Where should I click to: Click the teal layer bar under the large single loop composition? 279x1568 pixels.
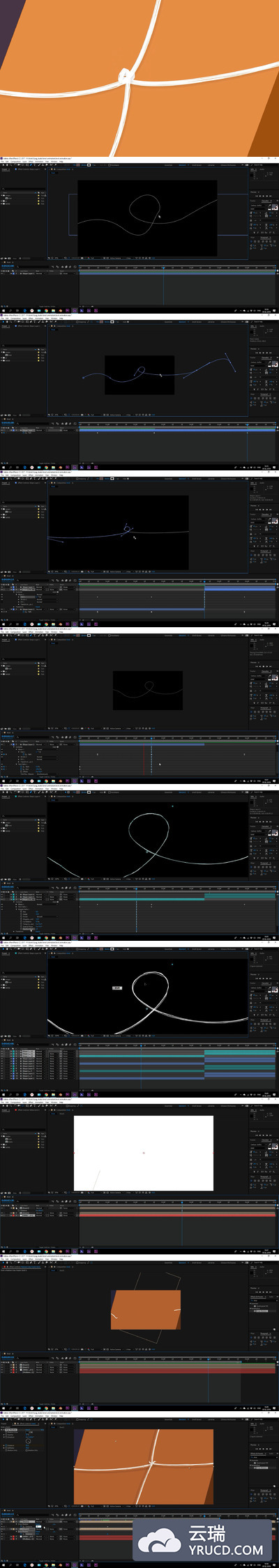point(178,899)
